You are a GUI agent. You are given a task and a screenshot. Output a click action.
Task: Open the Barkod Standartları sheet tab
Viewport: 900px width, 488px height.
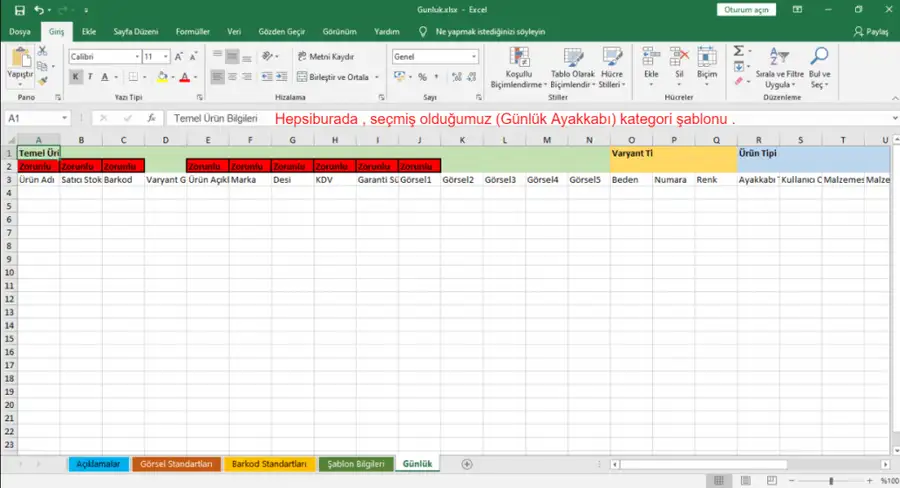click(x=269, y=464)
